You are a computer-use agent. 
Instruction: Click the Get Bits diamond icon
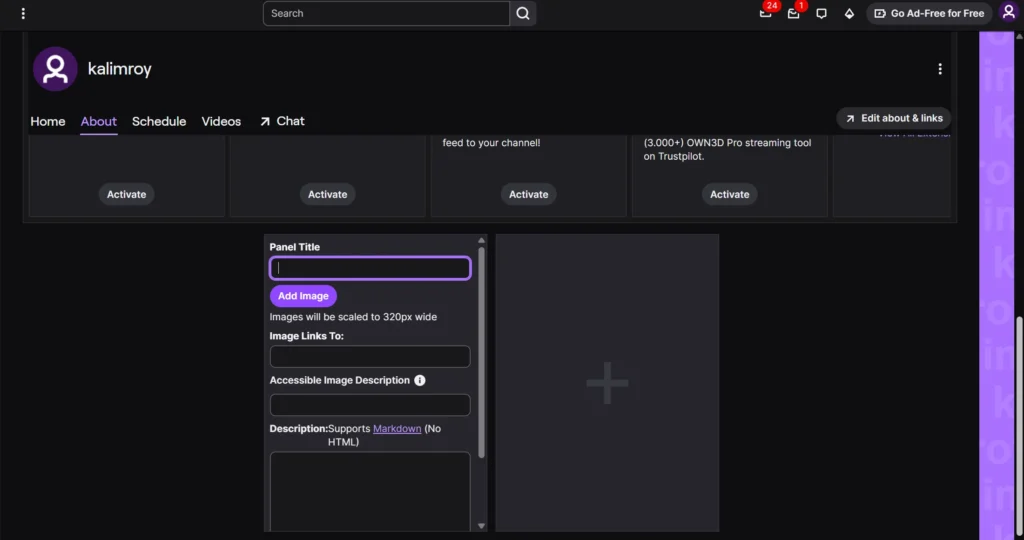click(x=849, y=13)
